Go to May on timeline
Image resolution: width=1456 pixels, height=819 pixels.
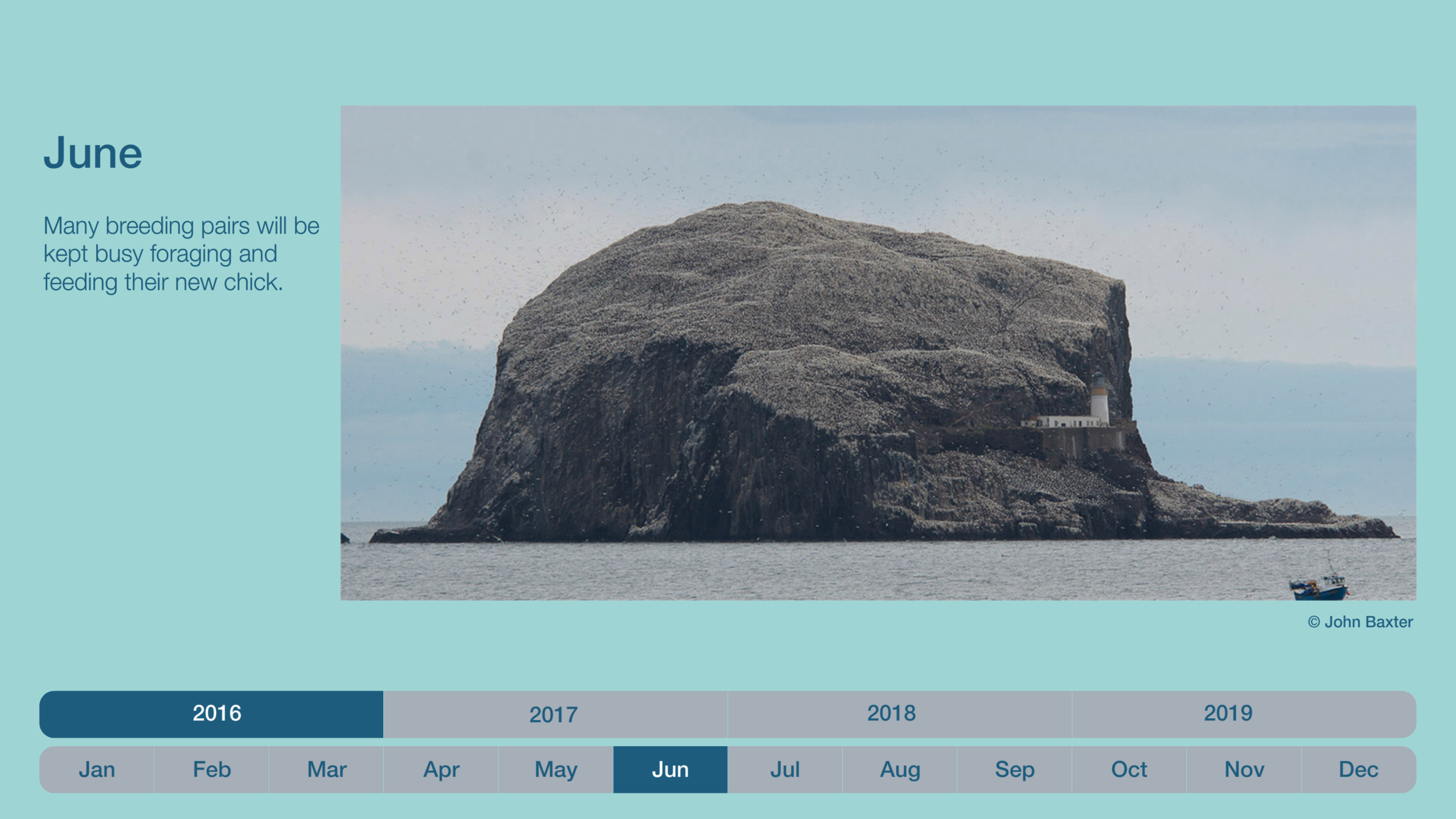point(556,769)
